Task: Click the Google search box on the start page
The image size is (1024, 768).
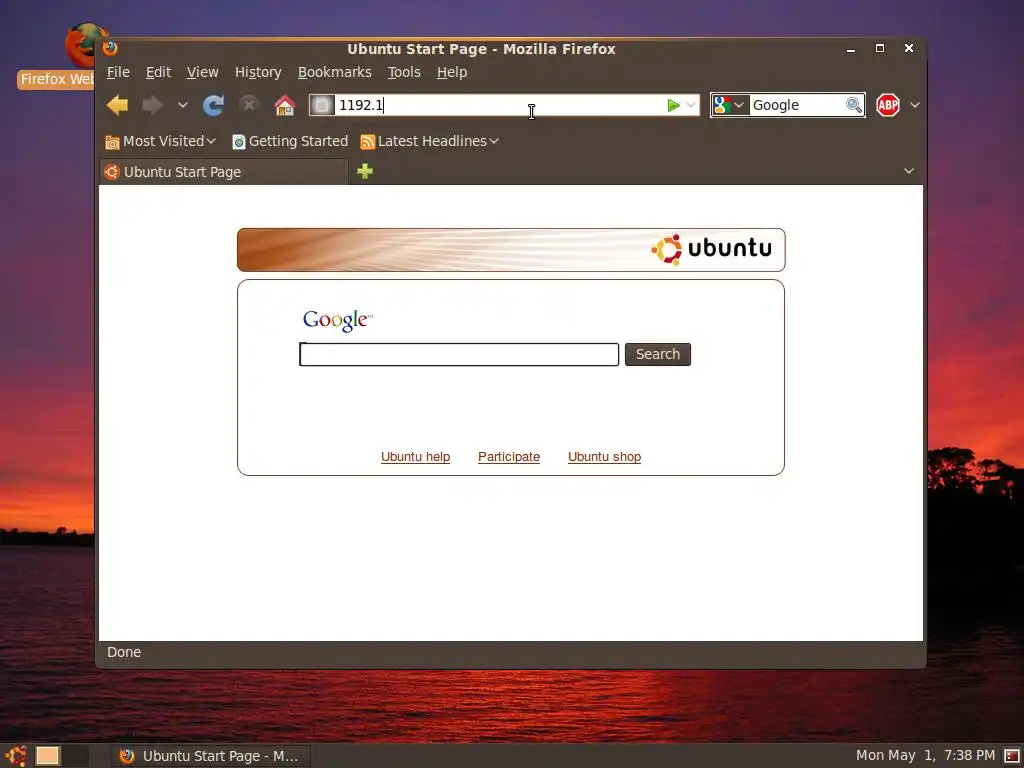Action: (x=459, y=355)
